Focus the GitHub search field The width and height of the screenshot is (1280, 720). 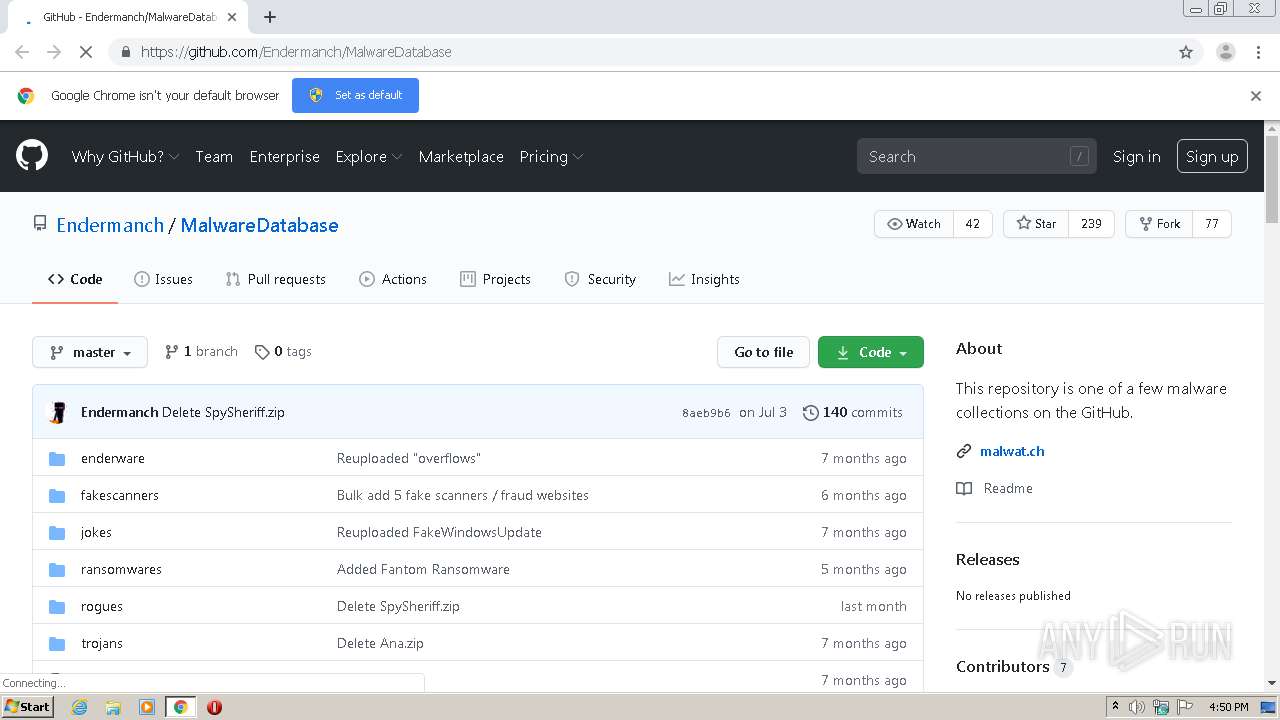point(976,156)
